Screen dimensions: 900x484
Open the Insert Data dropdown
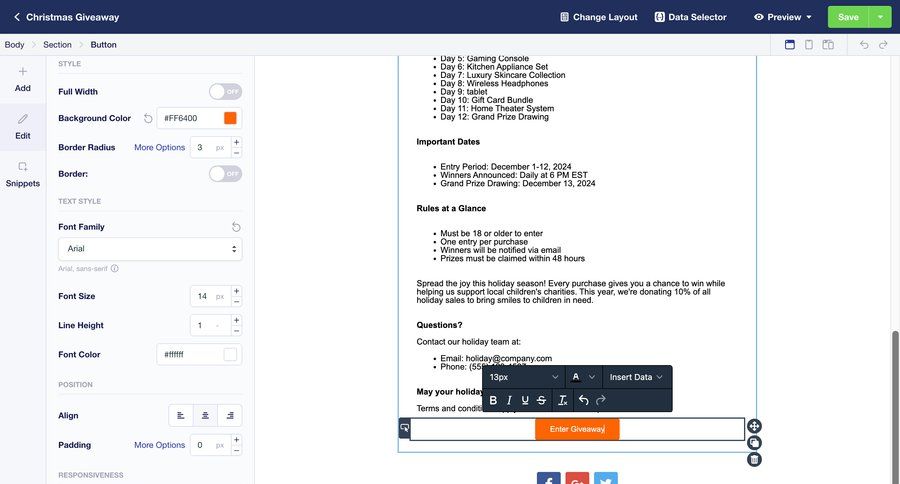(636, 377)
